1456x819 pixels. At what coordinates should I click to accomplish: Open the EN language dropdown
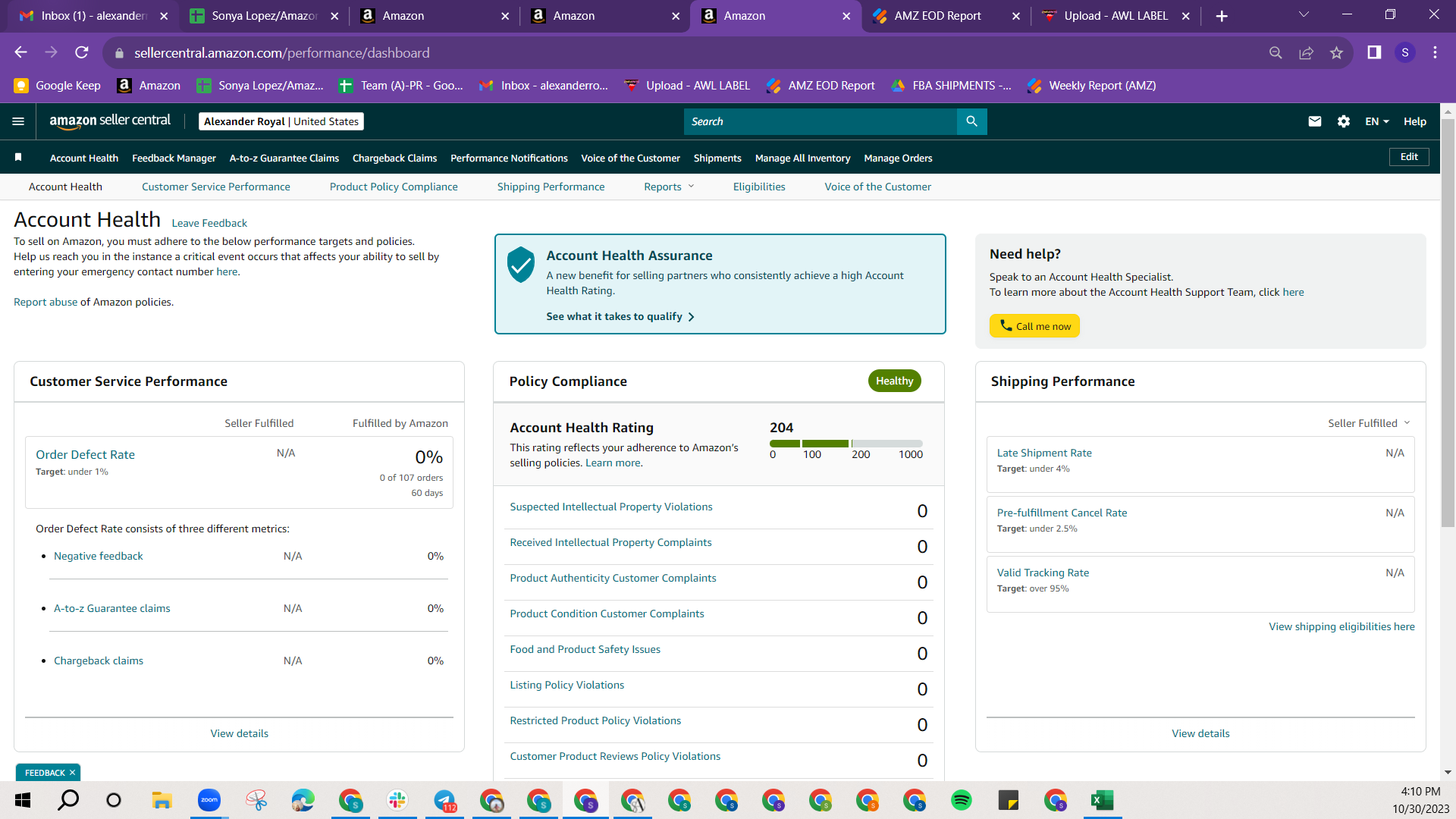[x=1377, y=121]
